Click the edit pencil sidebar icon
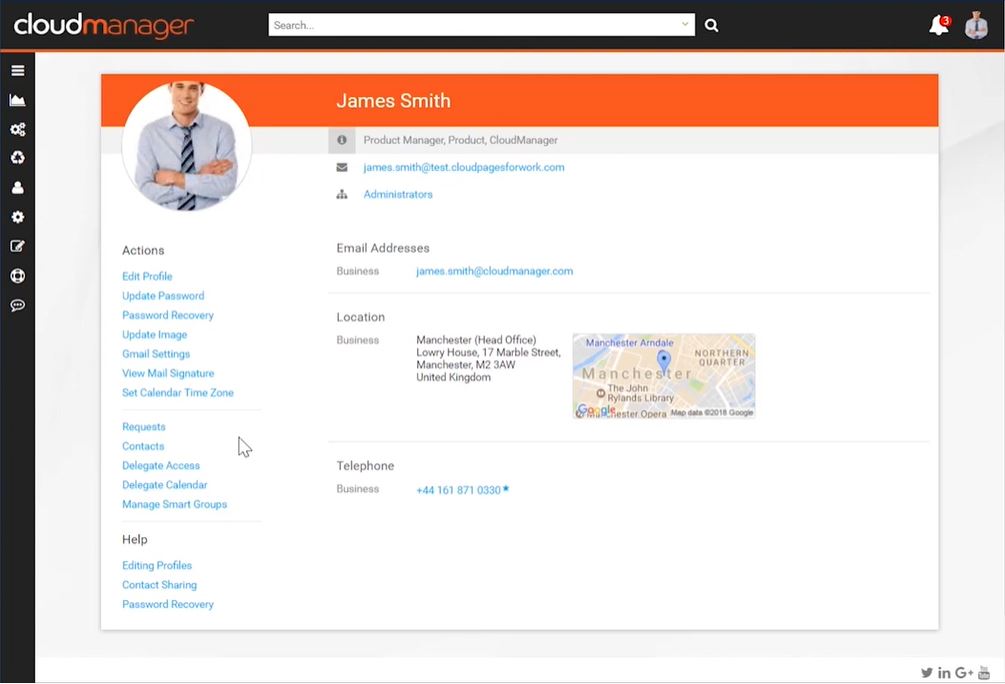 tap(18, 246)
